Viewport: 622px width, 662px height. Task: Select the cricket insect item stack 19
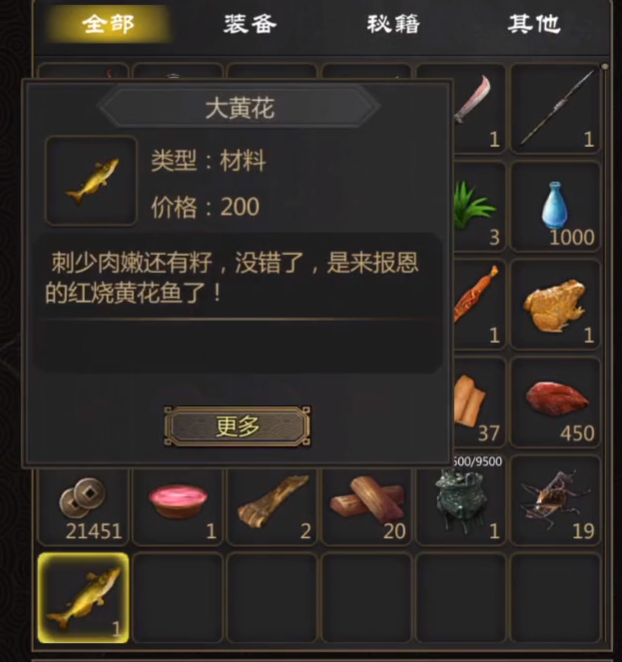pyautogui.click(x=555, y=501)
